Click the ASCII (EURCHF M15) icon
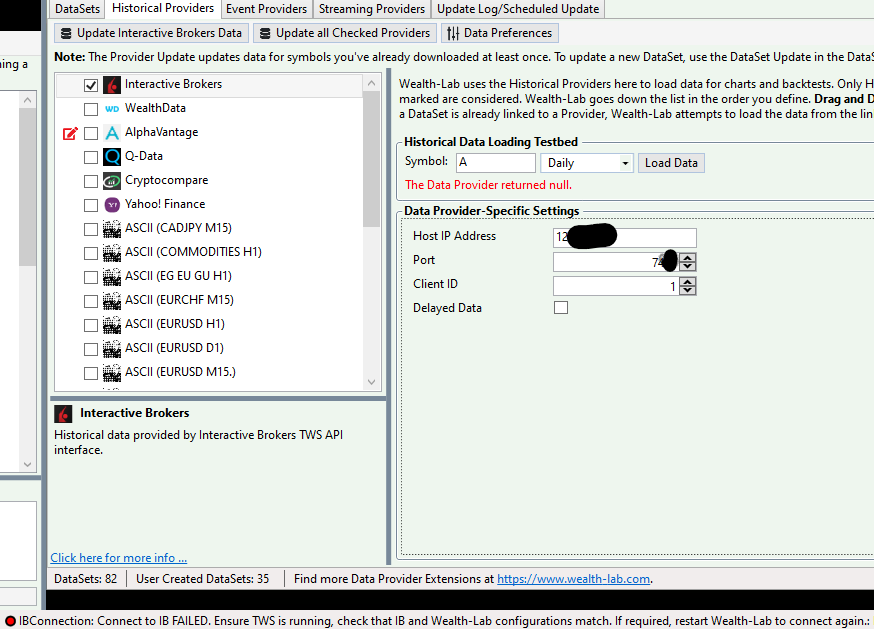Image resolution: width=874 pixels, height=629 pixels. (112, 301)
